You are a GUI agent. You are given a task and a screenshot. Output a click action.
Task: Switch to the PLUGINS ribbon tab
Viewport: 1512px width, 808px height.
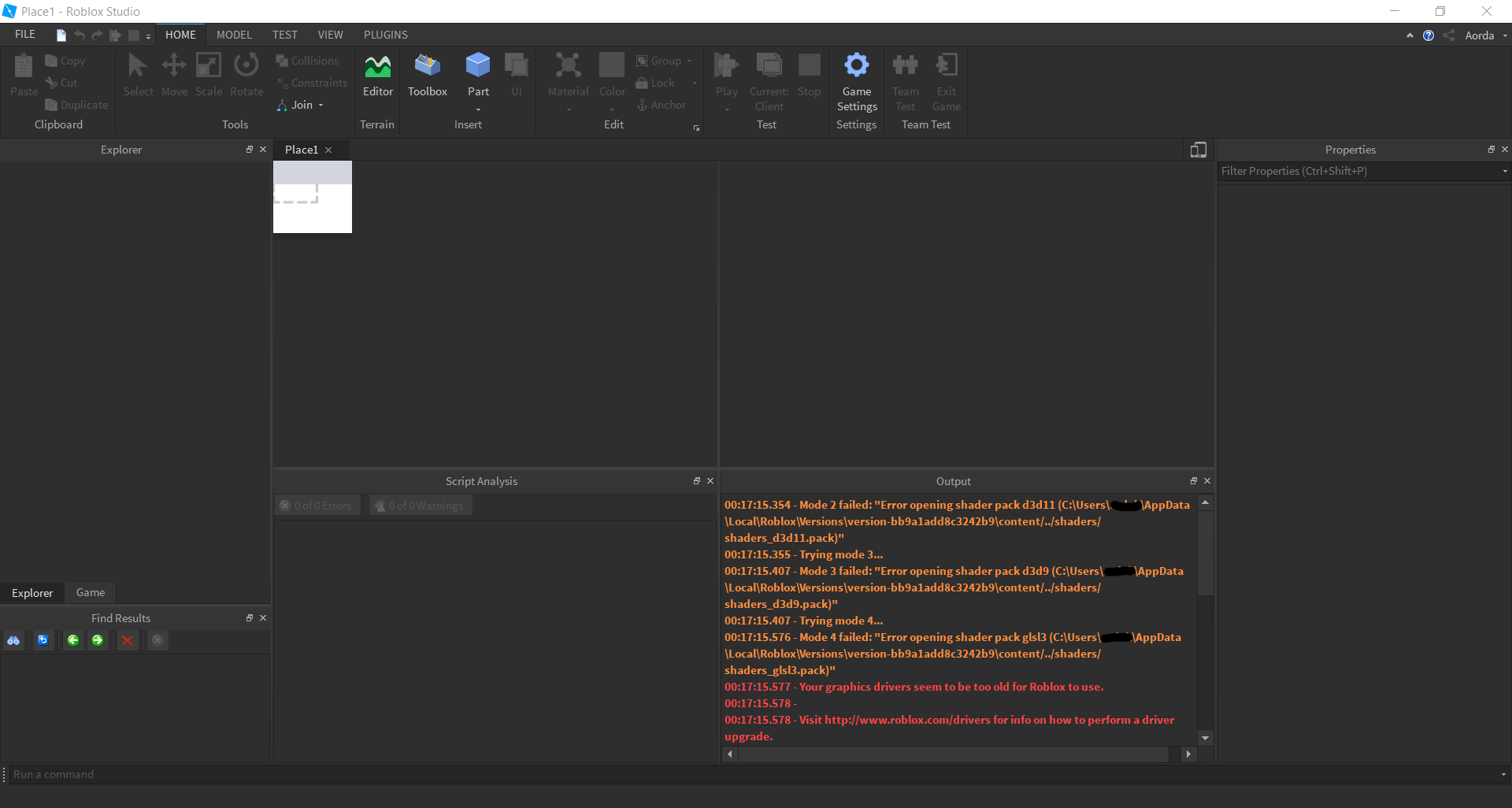click(x=386, y=35)
